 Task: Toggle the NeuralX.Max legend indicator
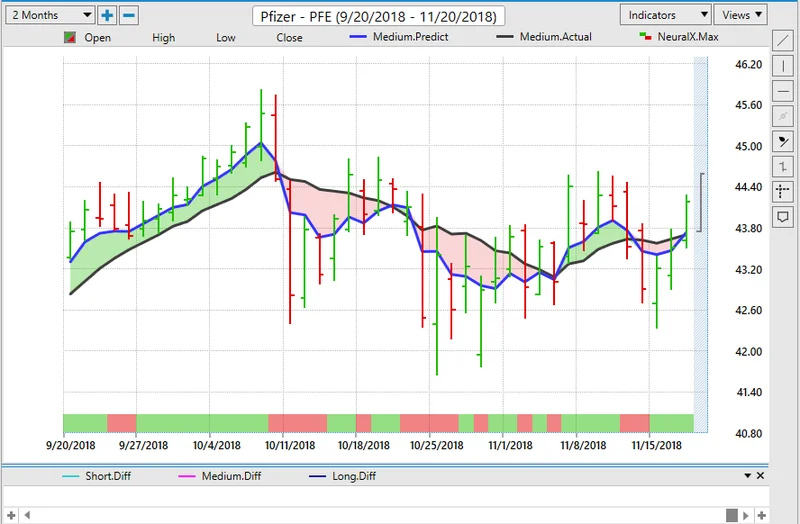click(x=677, y=38)
